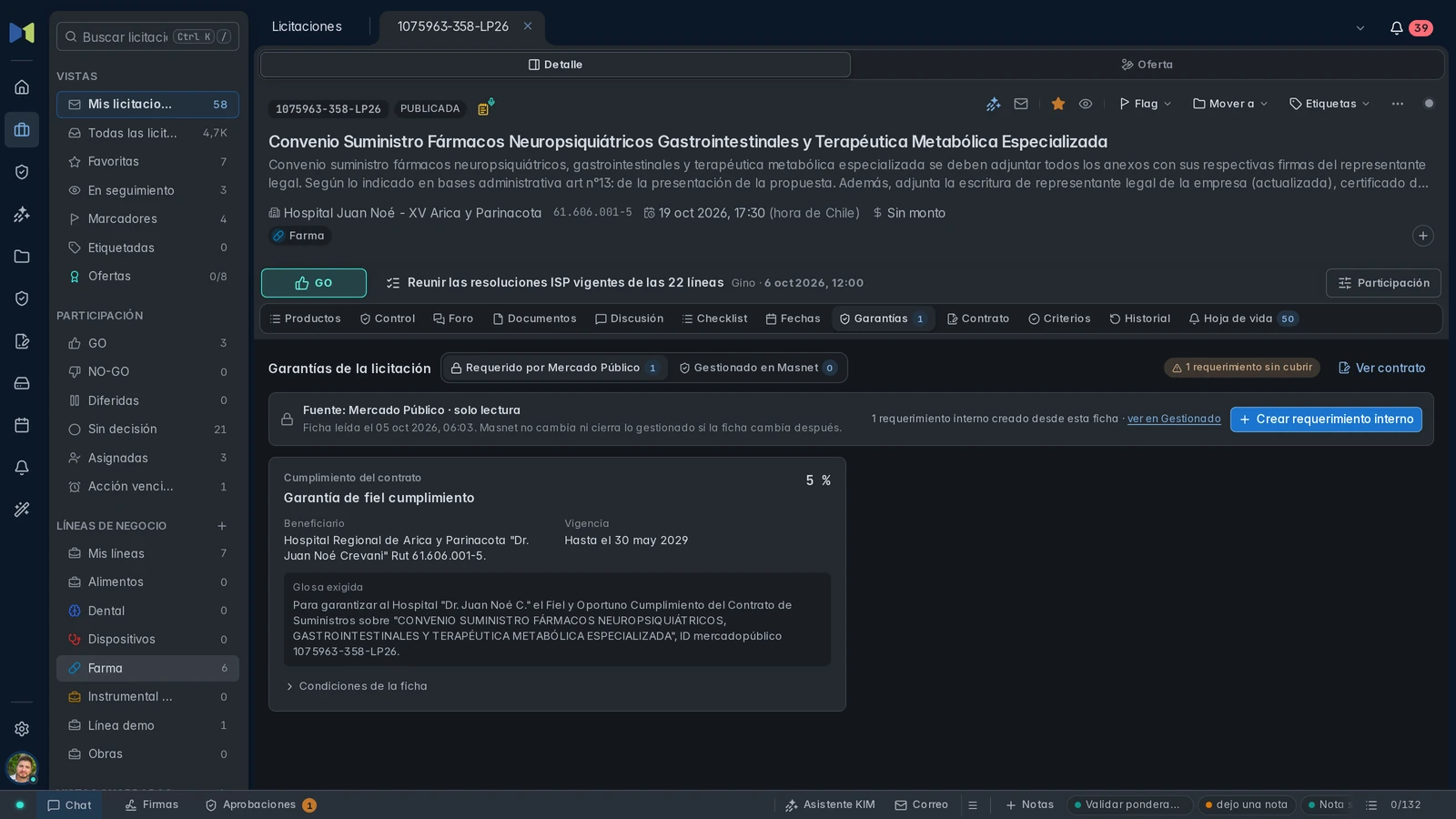Image resolution: width=1456 pixels, height=819 pixels.
Task: Open the Mover a dropdown
Action: tap(1230, 104)
